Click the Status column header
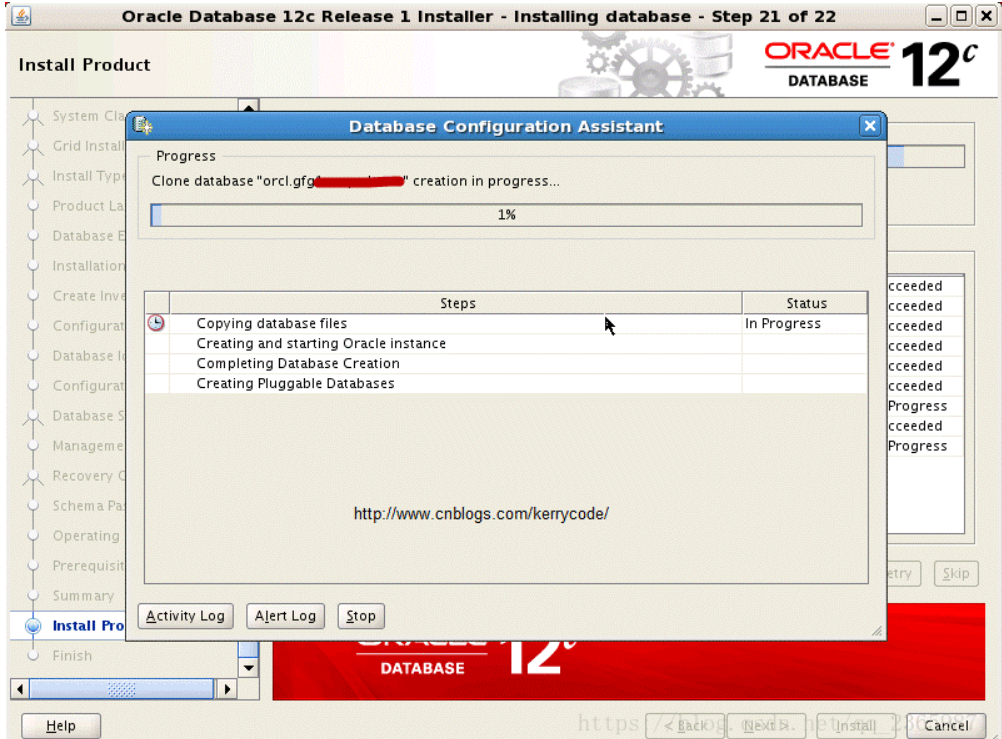Viewport: 1002px width, 739px height. [805, 303]
